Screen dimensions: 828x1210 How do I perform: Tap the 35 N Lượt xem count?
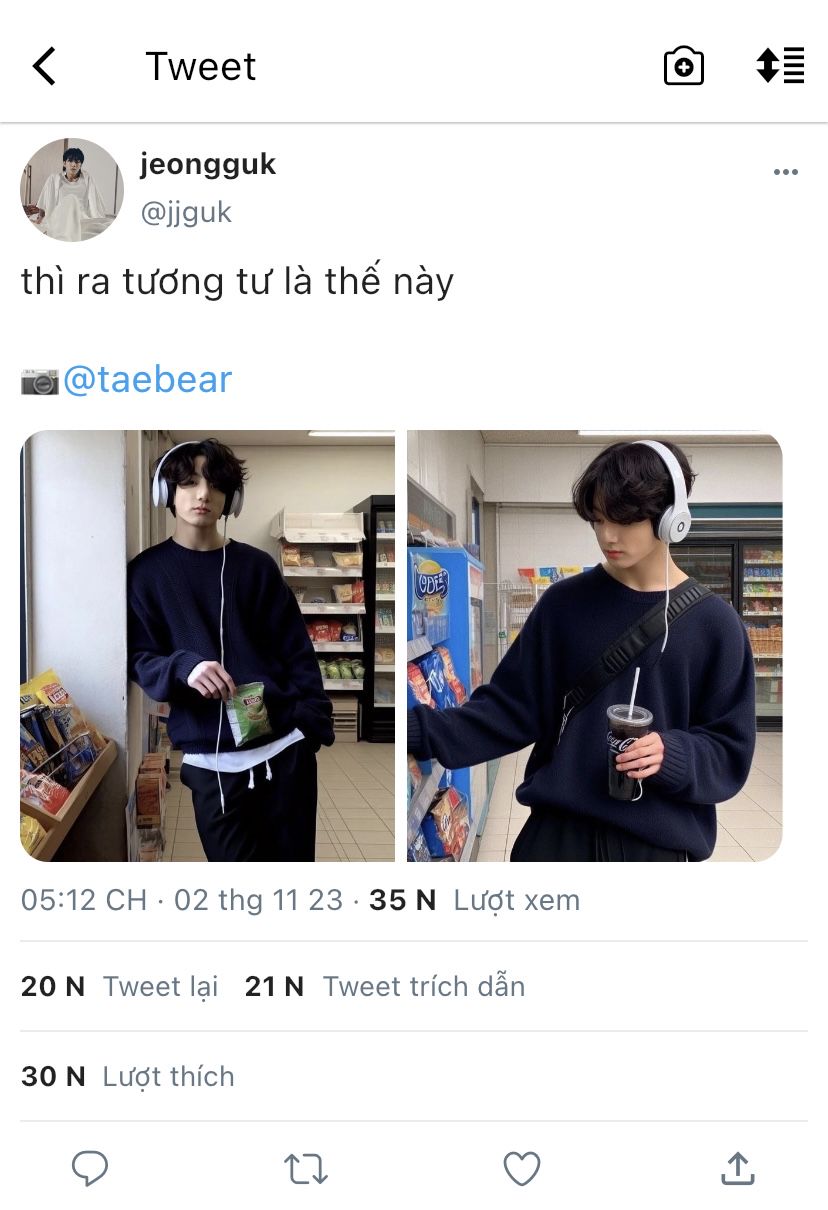(x=475, y=900)
